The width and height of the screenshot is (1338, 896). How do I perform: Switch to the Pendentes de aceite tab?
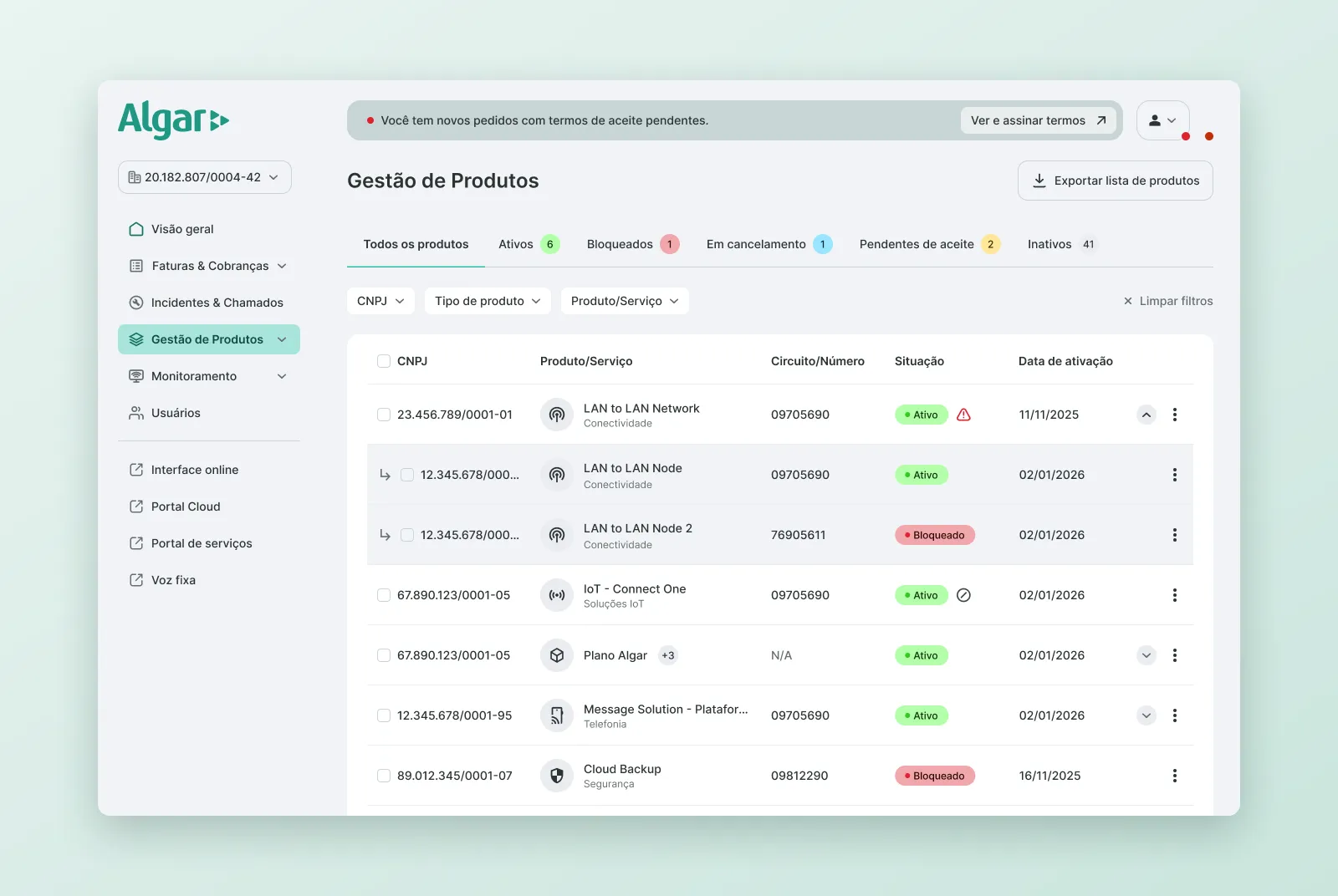point(929,244)
